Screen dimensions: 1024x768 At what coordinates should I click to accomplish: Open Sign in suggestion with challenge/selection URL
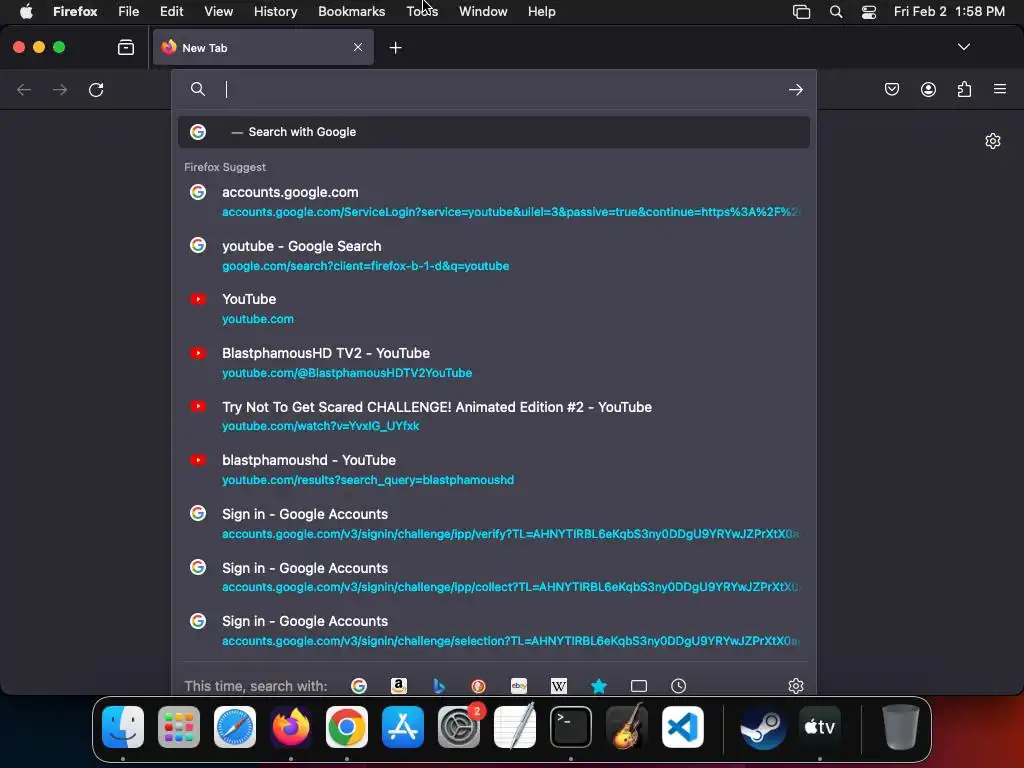coord(494,631)
